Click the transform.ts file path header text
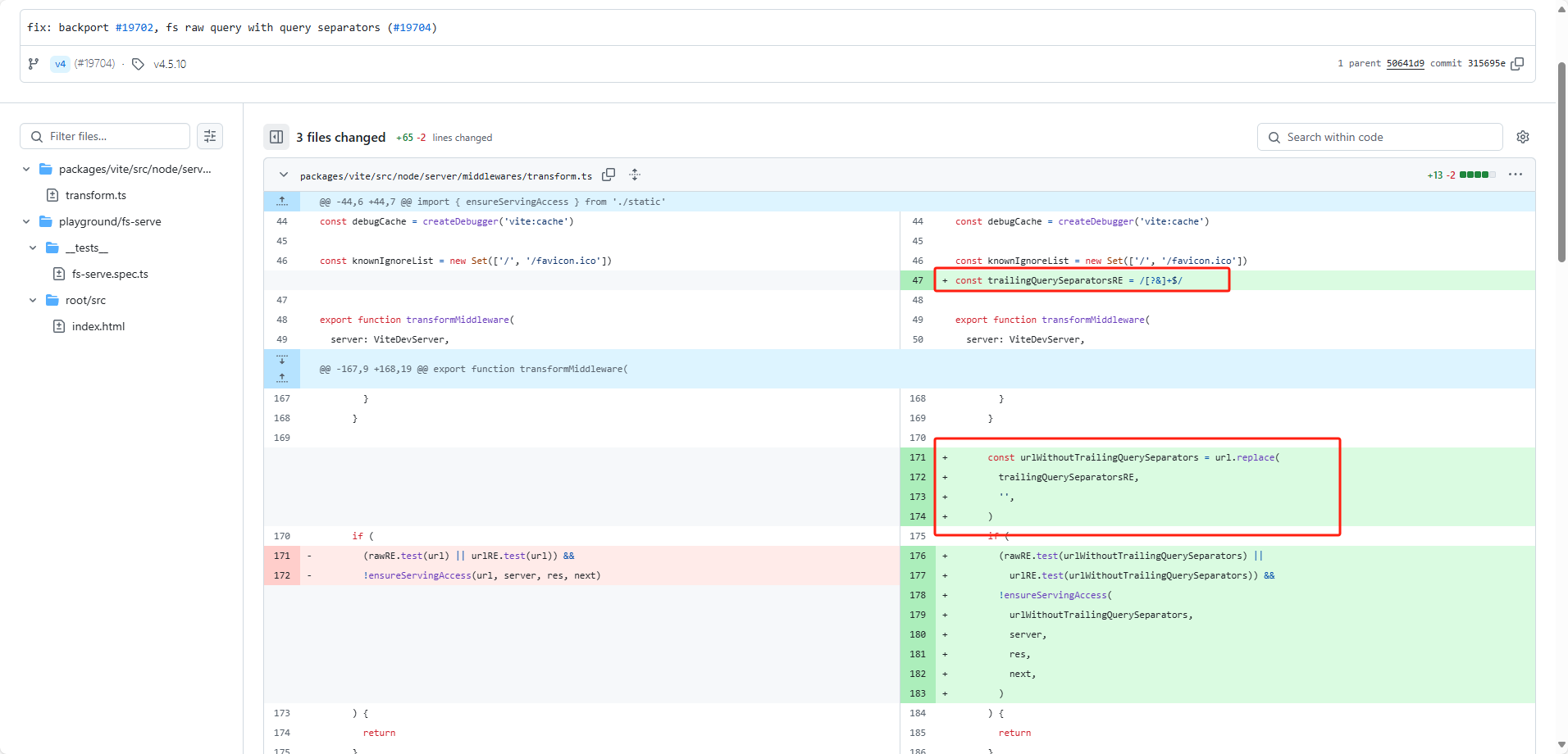The width and height of the screenshot is (1568, 754). pos(446,176)
